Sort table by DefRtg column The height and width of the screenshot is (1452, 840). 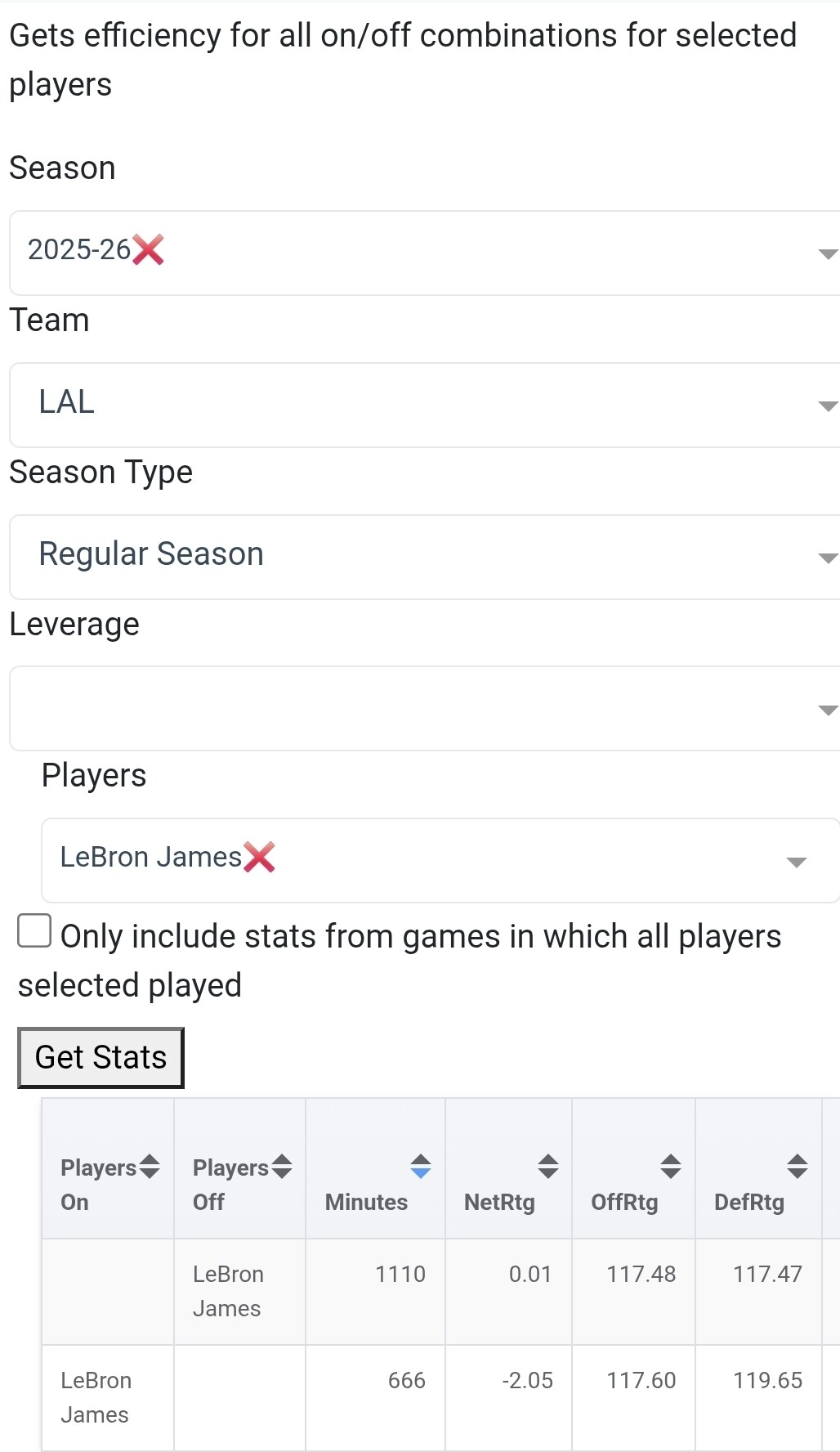(798, 1167)
